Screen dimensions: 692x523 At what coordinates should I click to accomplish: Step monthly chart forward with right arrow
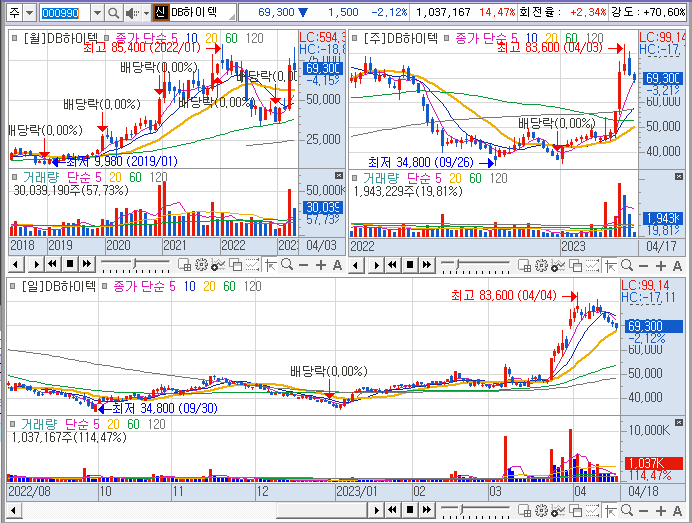pos(36,265)
